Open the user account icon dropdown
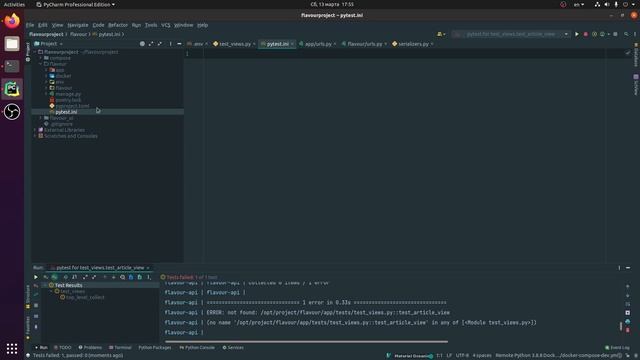 coord(441,34)
